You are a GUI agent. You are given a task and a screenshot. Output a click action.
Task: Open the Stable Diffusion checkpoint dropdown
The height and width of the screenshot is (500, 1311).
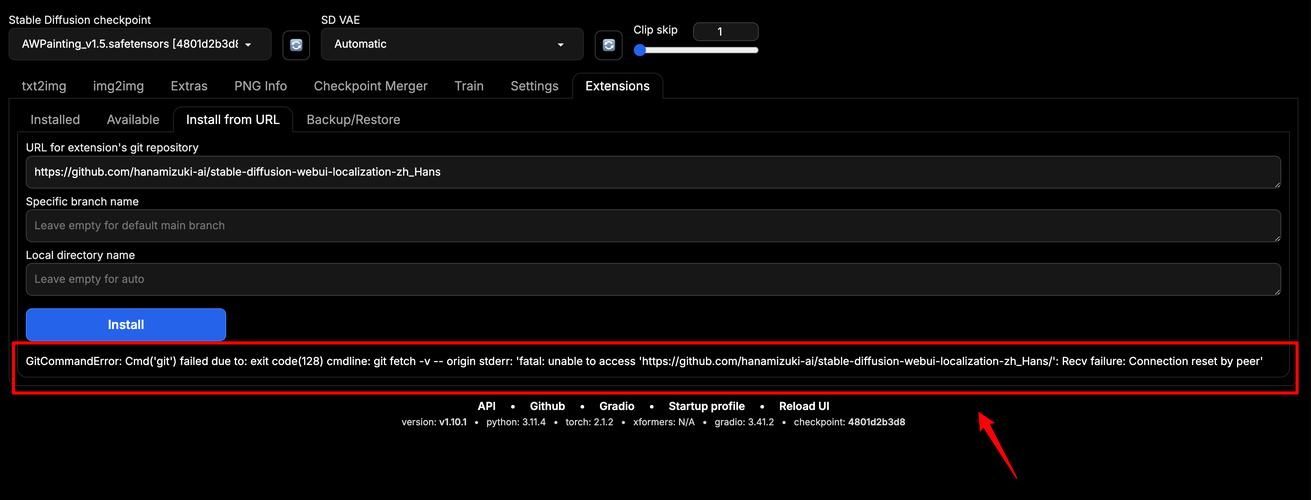click(x=140, y=44)
